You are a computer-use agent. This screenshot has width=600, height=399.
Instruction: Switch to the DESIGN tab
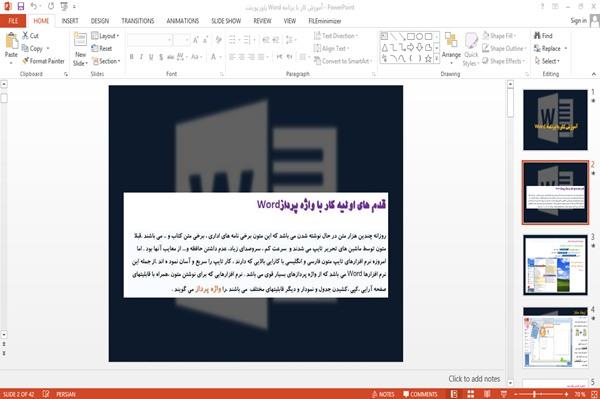coord(100,21)
